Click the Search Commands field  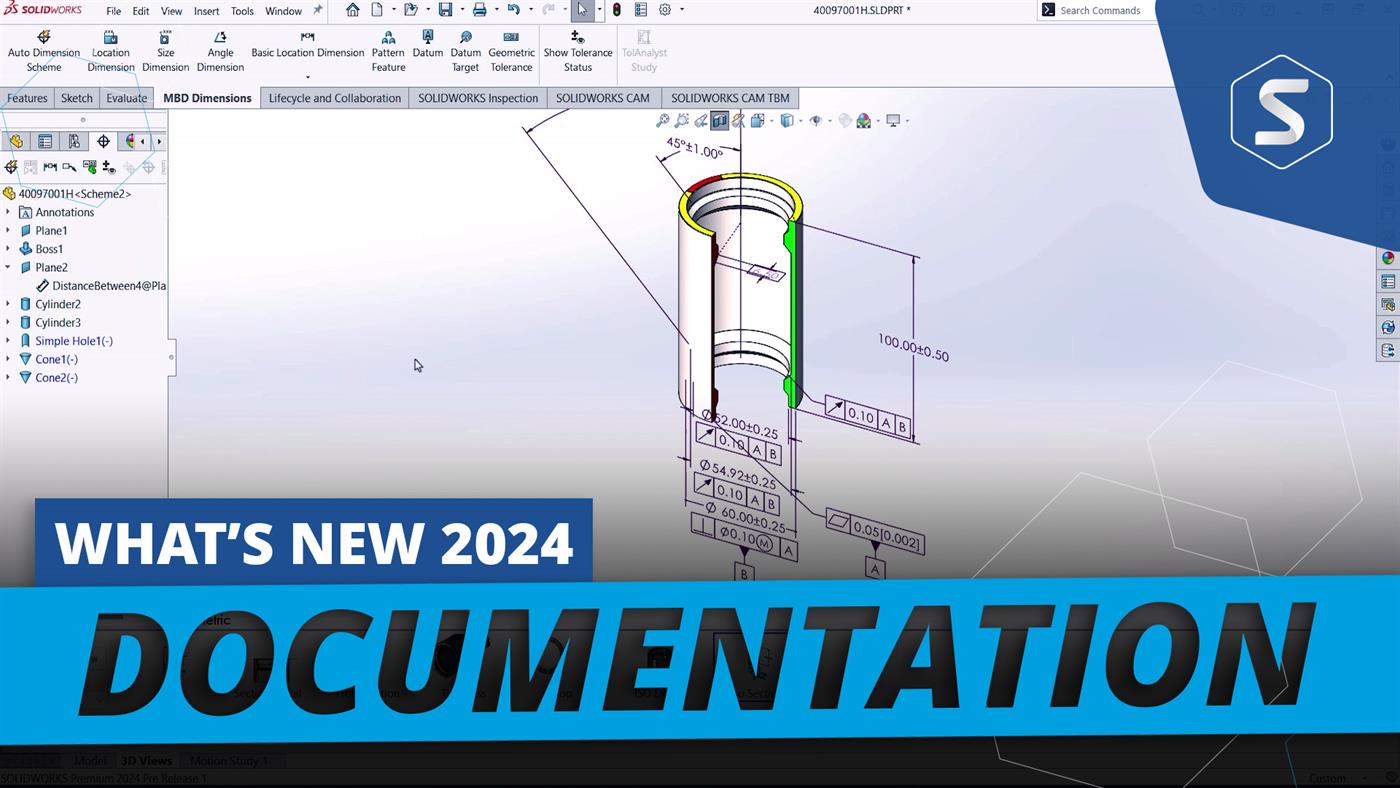pos(1100,10)
